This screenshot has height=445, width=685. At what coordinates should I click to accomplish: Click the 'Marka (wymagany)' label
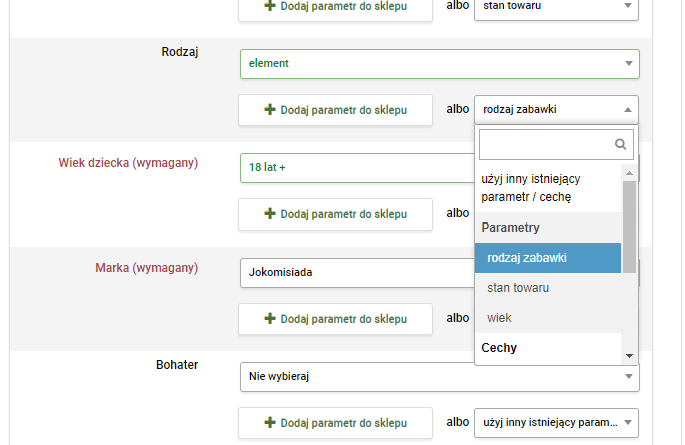146,268
